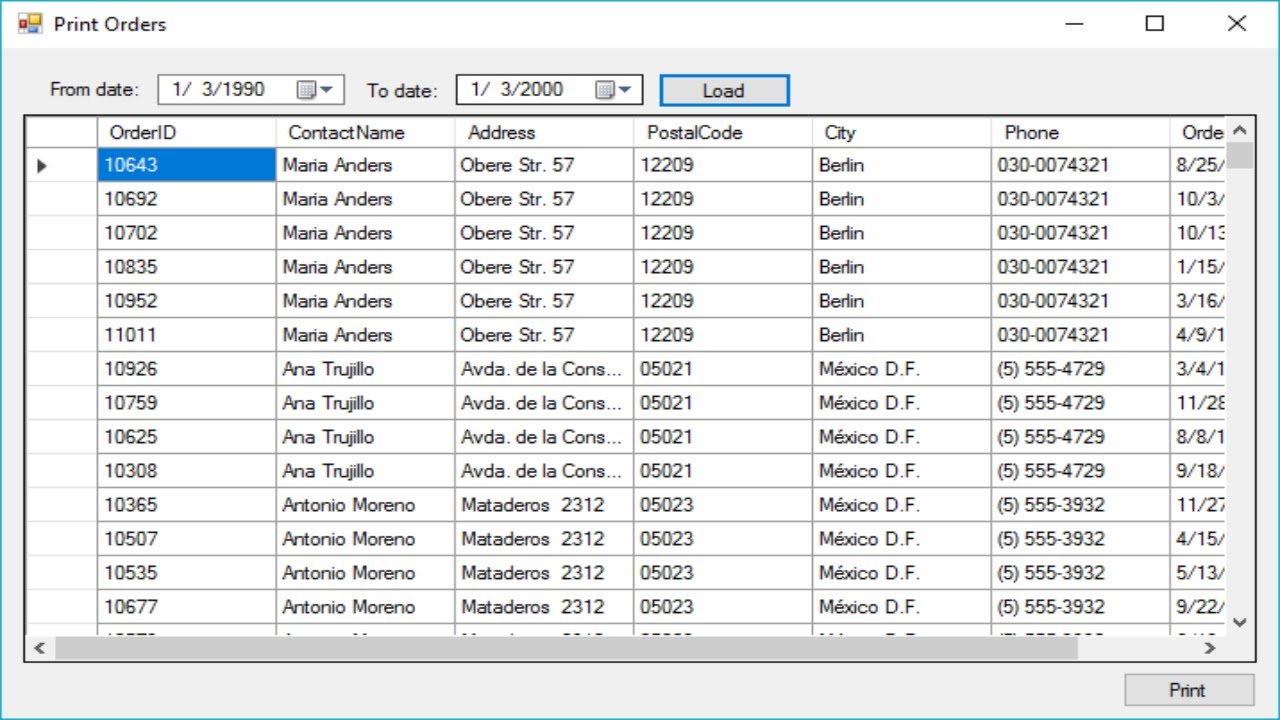Click Berlin in the 10643 row
Screen dimensions: 1280x720
[x=902, y=165]
